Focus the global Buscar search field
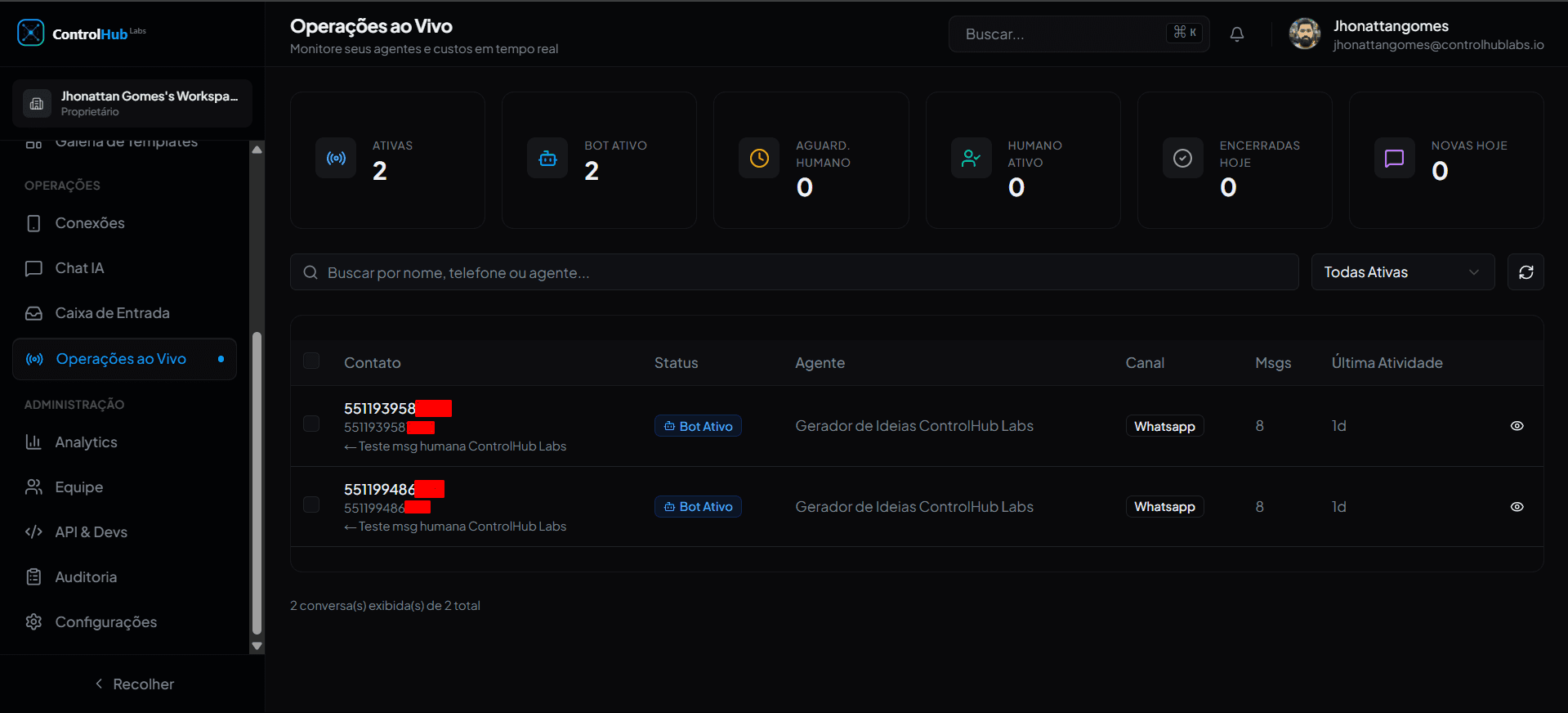This screenshot has width=1568, height=713. click(1079, 34)
